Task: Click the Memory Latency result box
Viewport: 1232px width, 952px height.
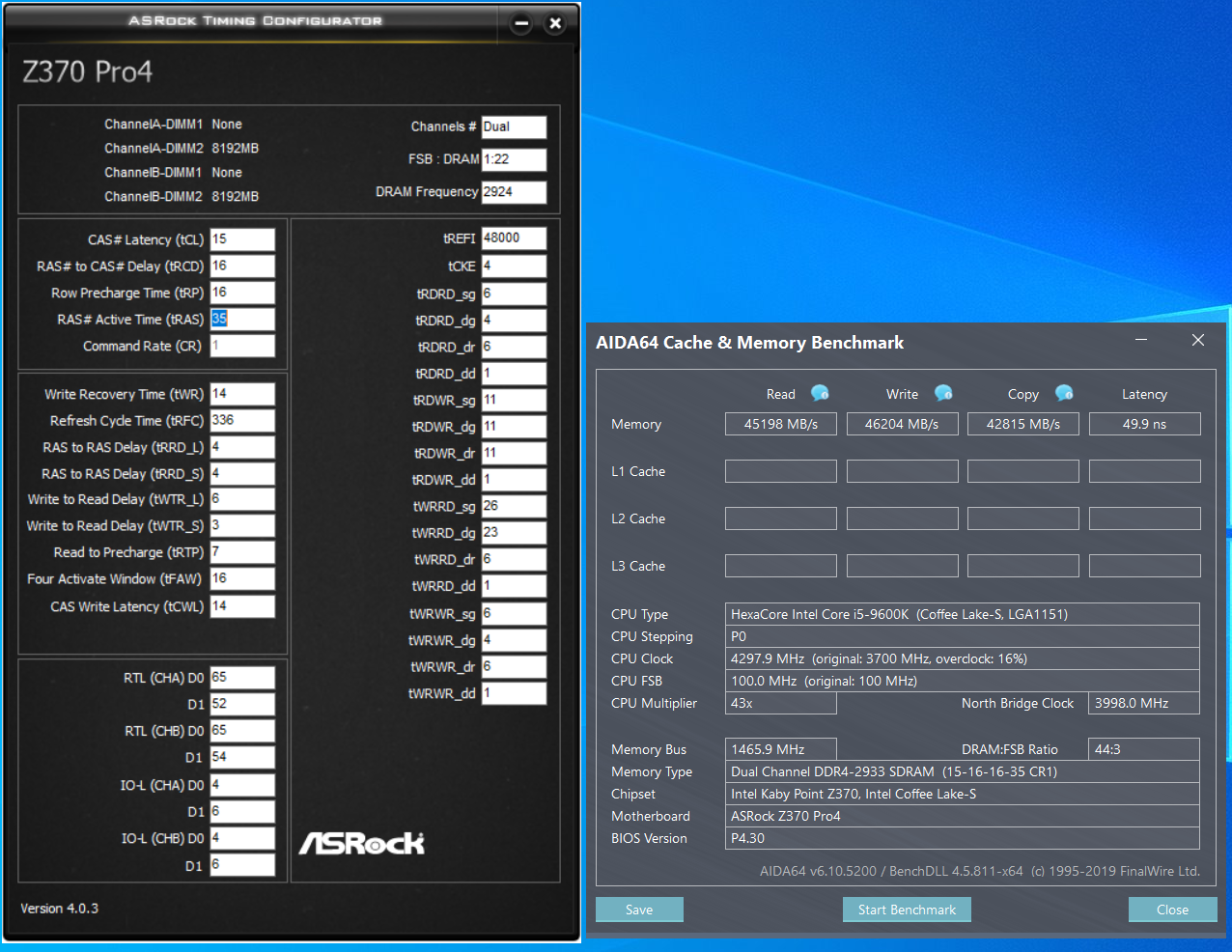Action: (1144, 424)
